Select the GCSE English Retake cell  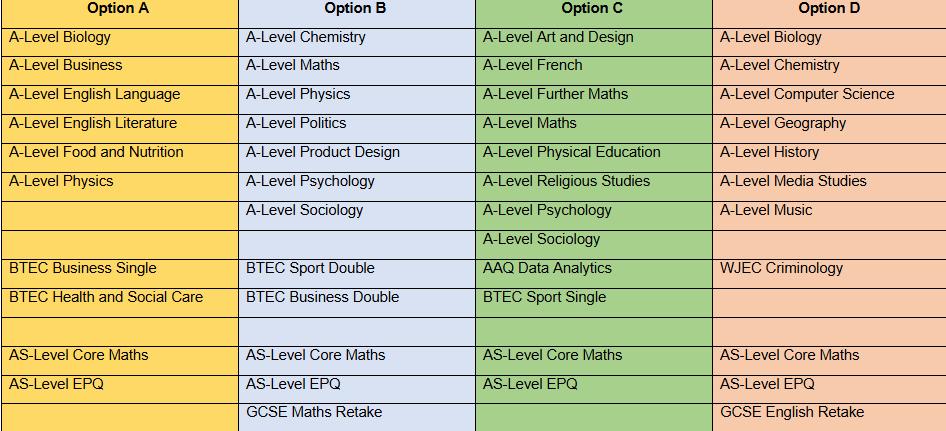(792, 413)
